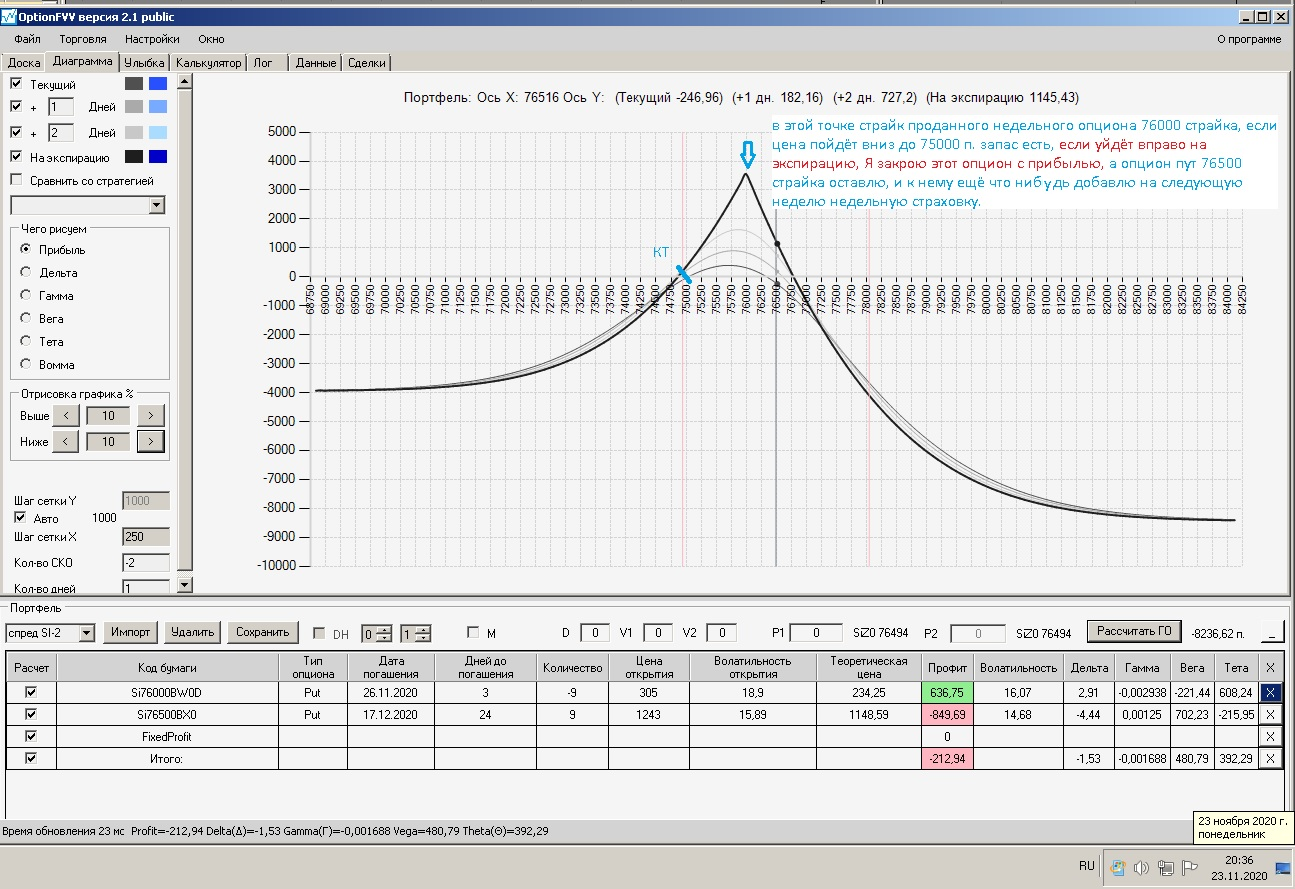Click the Рассчитать ГО button
The height and width of the screenshot is (889, 1295).
pos(1134,631)
